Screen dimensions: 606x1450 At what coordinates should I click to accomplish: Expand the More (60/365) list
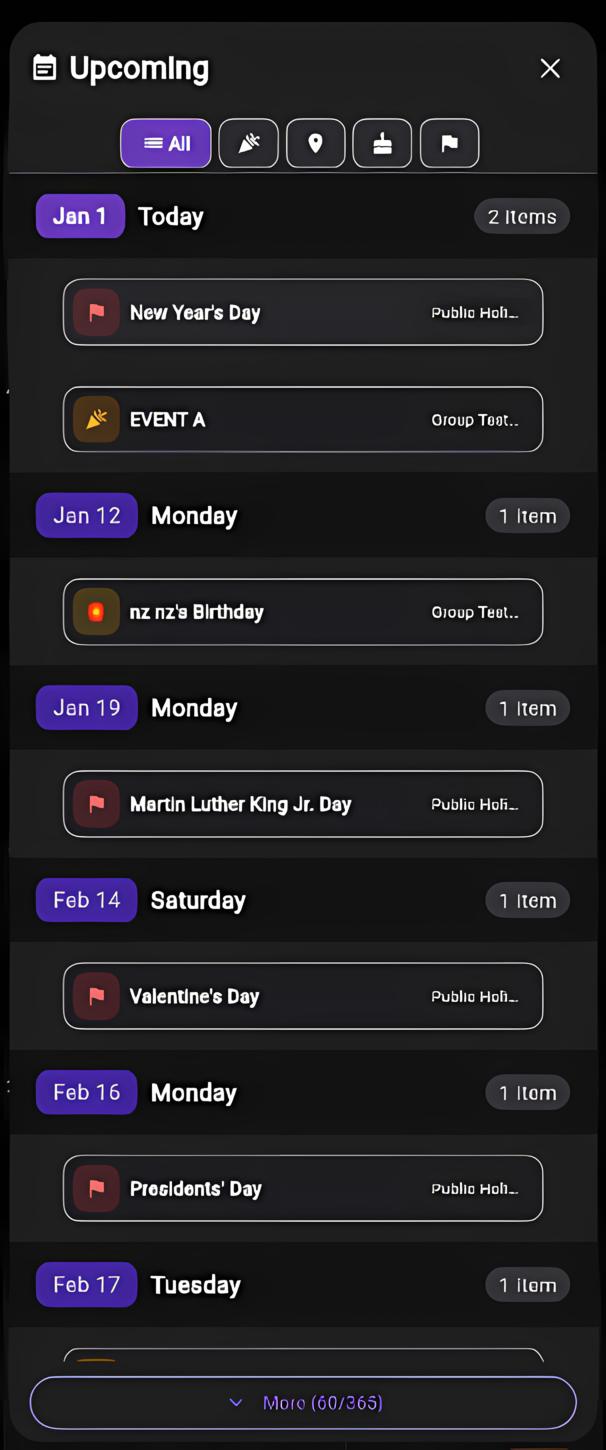click(x=303, y=1402)
